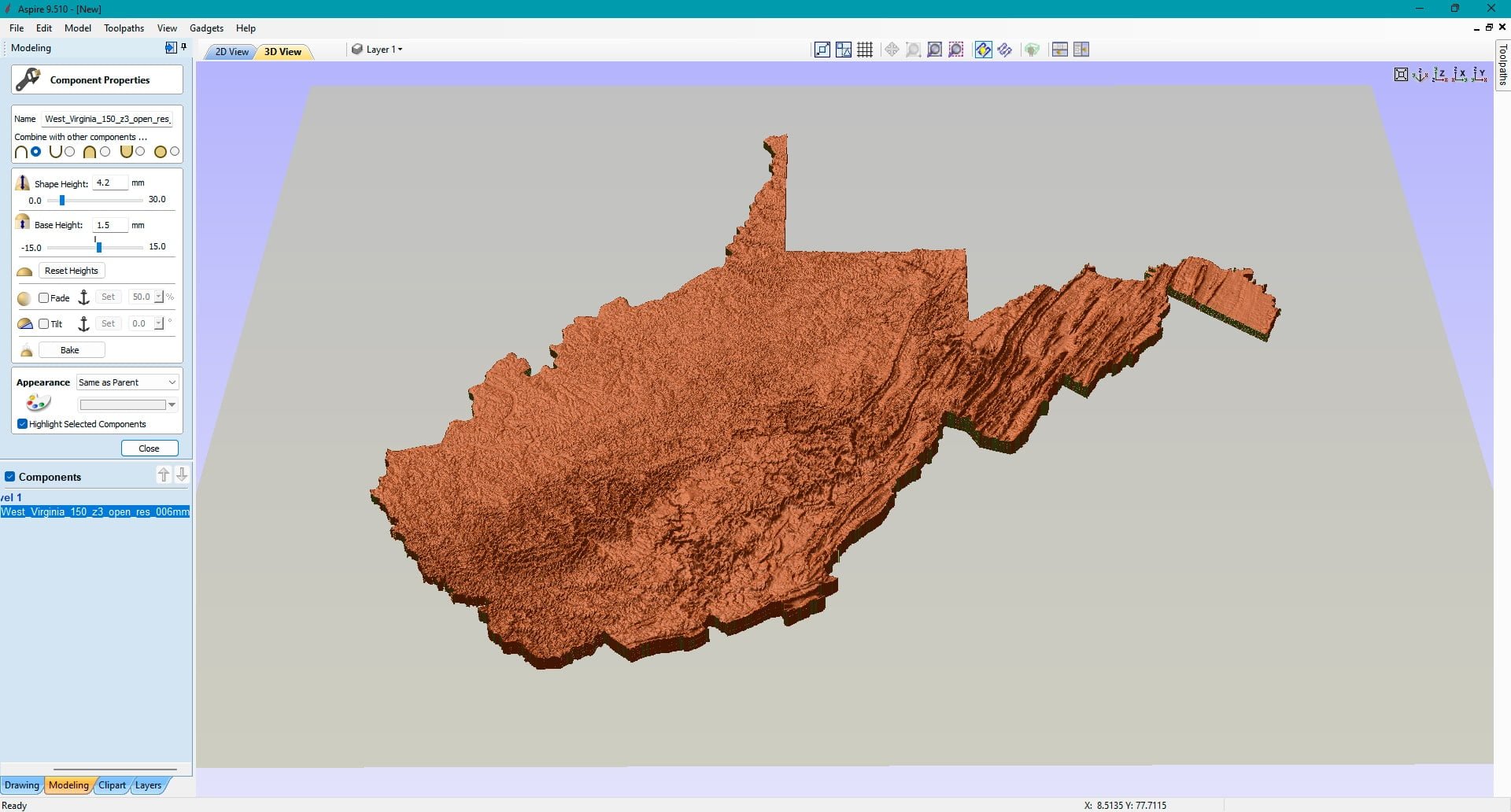
Task: Click the Base Height slider handle
Action: [x=99, y=247]
